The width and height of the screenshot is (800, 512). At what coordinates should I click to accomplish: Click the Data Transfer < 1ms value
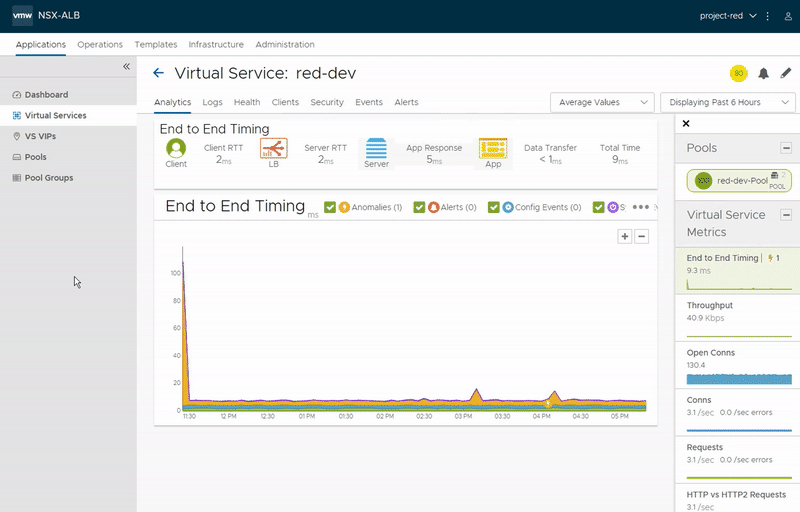coord(551,160)
